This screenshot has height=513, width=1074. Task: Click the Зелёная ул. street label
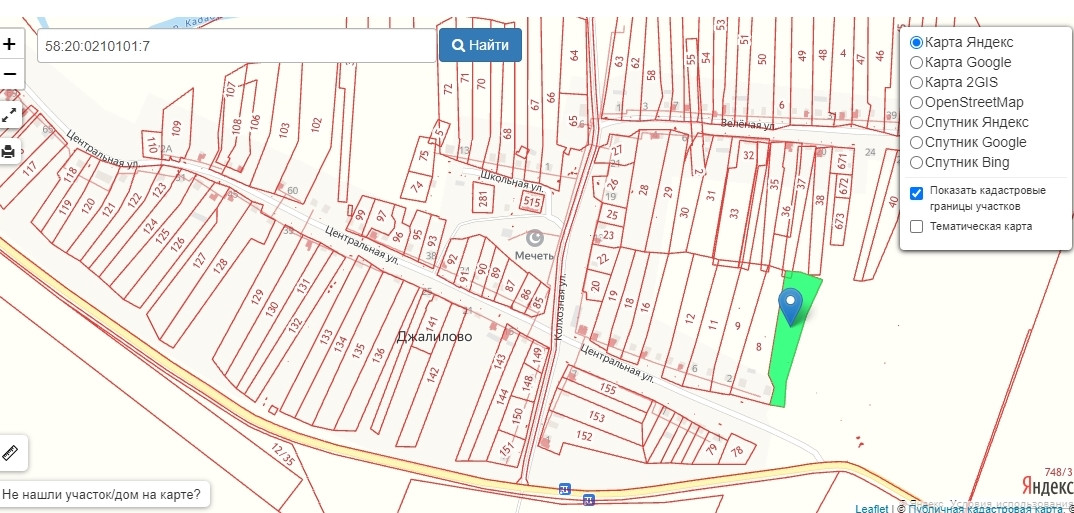point(748,125)
